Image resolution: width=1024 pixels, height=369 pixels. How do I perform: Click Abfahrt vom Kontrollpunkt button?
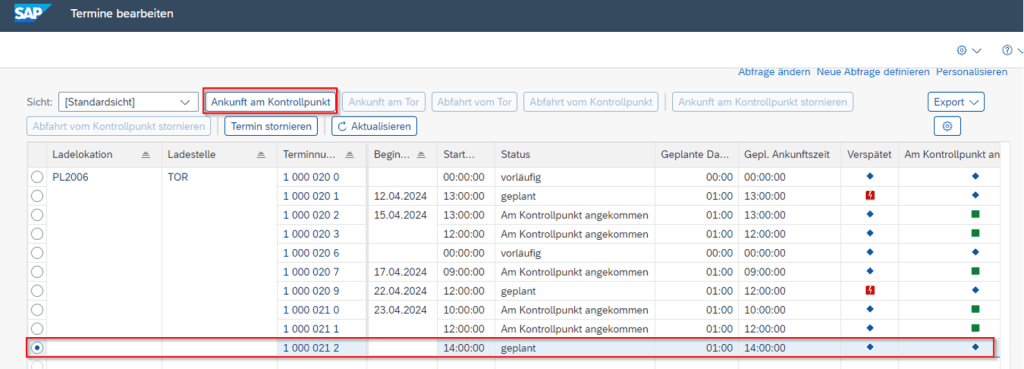[591, 102]
